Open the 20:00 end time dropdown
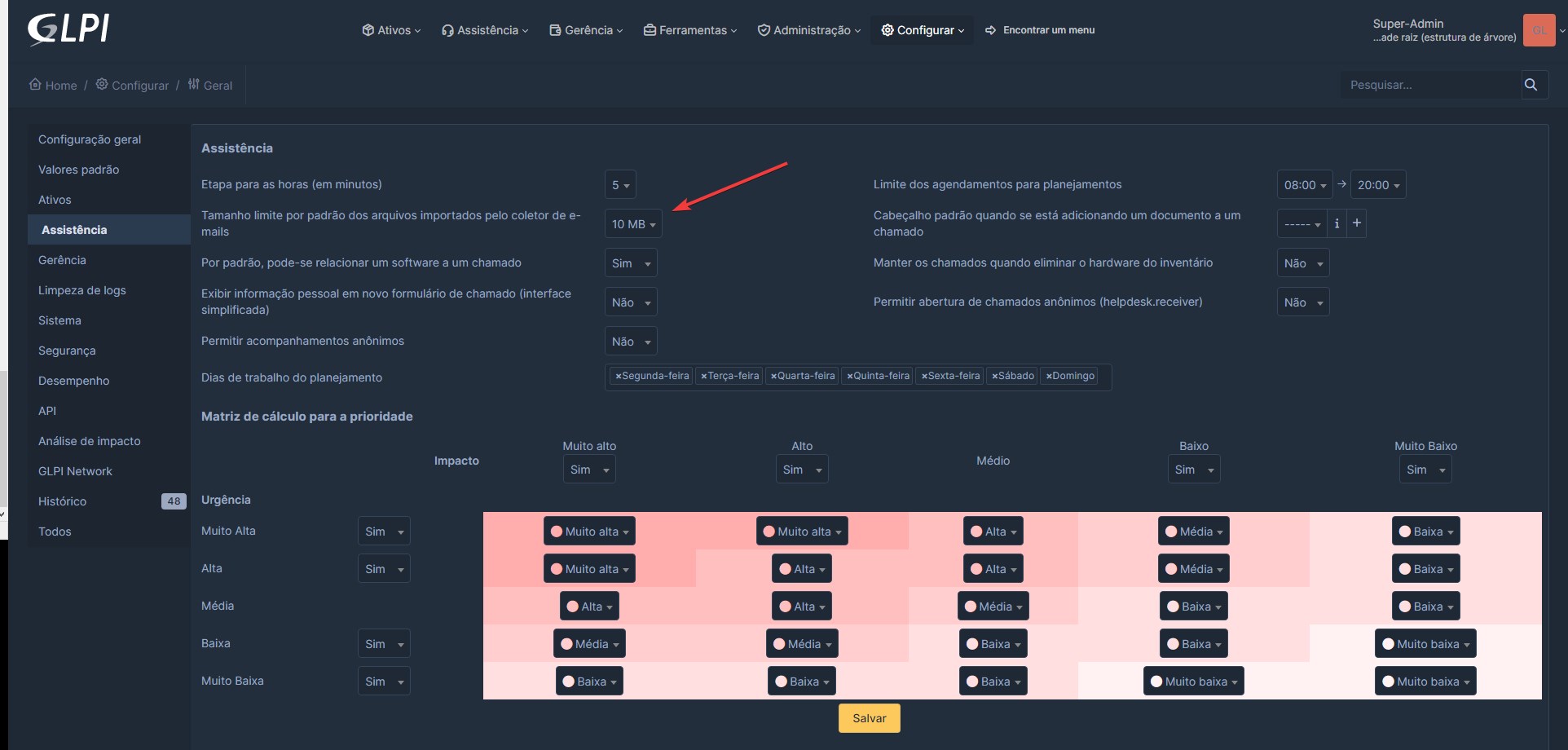Viewport: 1568px width, 750px height. (x=1377, y=184)
